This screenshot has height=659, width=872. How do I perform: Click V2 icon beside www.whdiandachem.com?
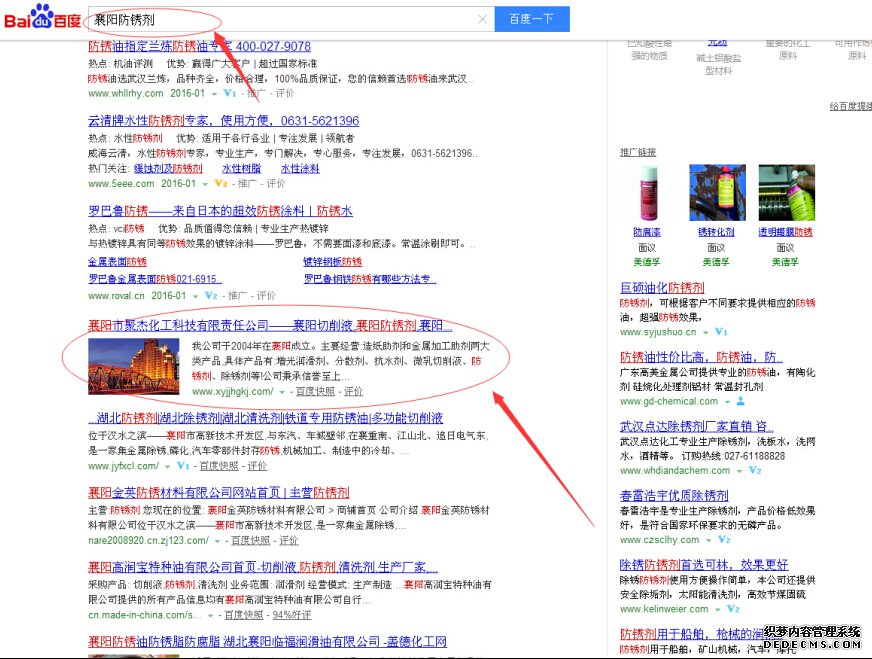(755, 470)
